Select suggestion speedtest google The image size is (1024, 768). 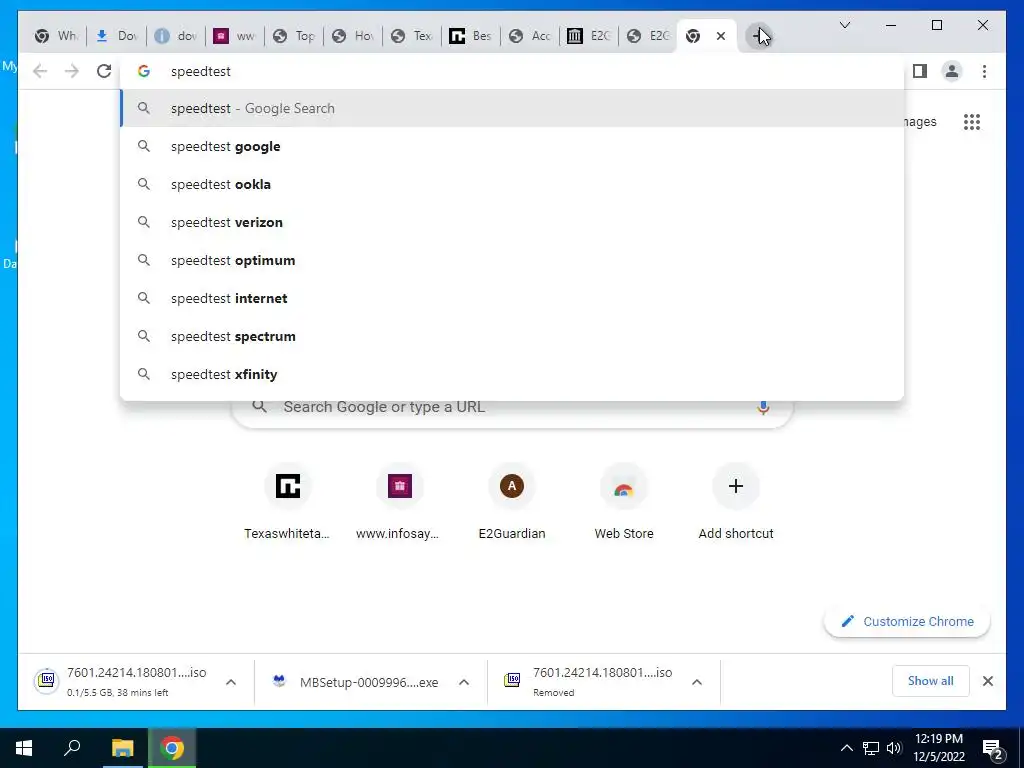(512, 146)
